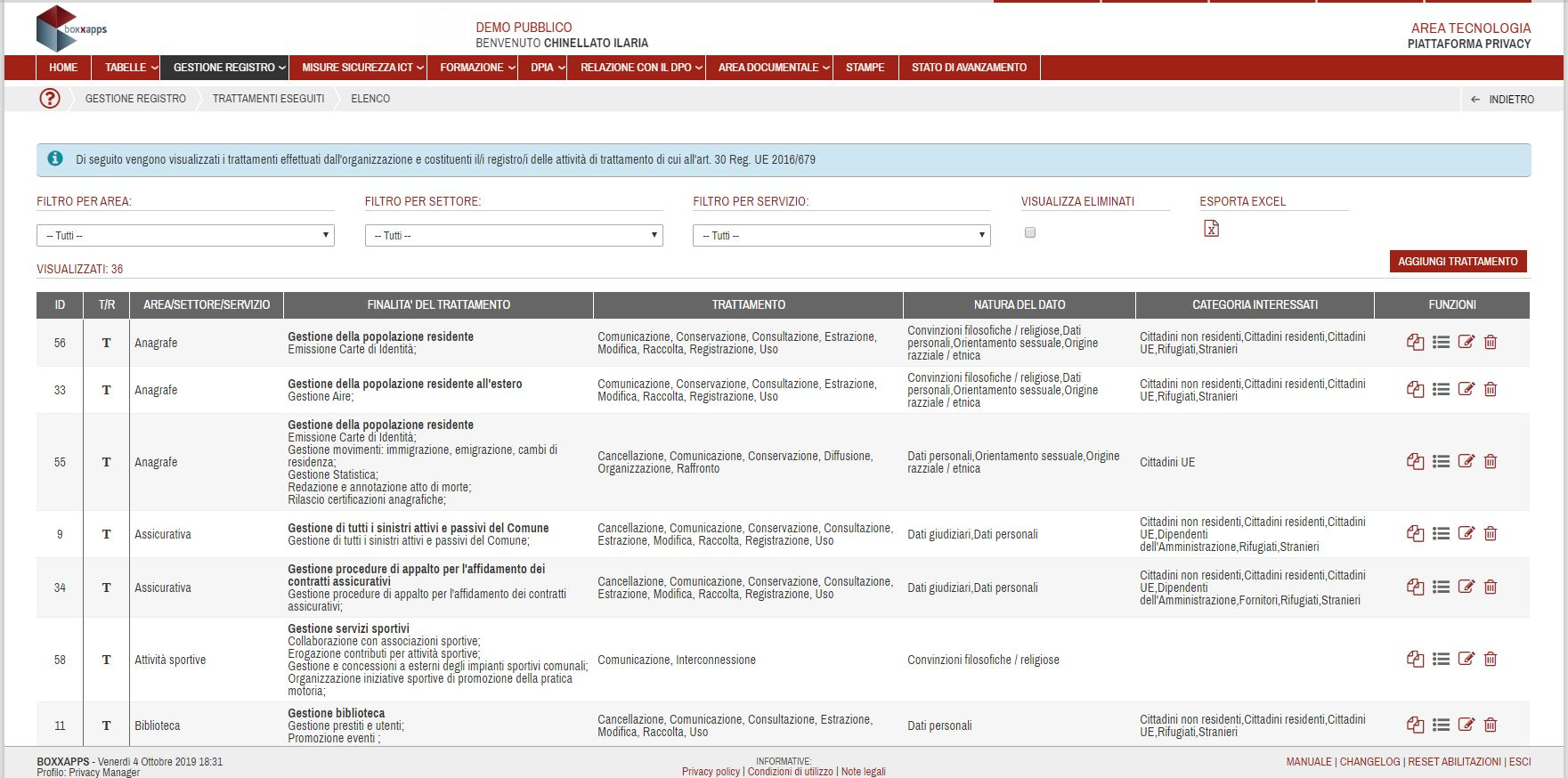Click the 'Cittadini UE' category cell

pos(1167,462)
